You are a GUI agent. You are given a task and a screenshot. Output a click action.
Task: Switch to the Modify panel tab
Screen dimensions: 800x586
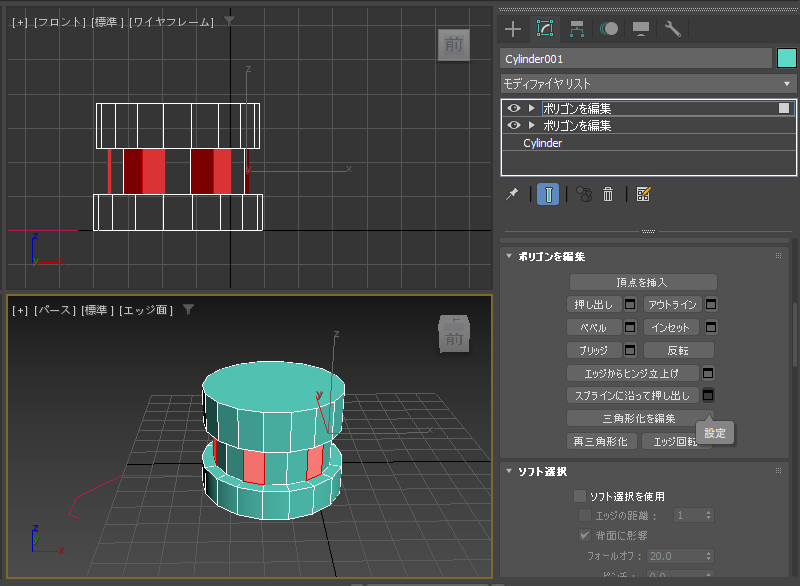545,29
